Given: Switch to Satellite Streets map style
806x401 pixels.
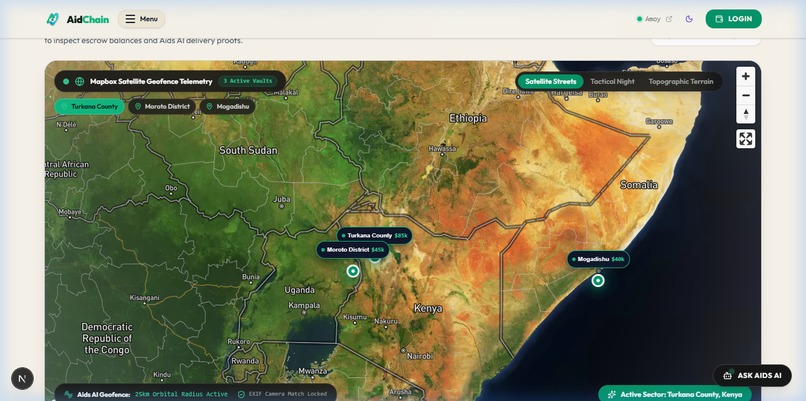Looking at the screenshot, I should pos(551,81).
